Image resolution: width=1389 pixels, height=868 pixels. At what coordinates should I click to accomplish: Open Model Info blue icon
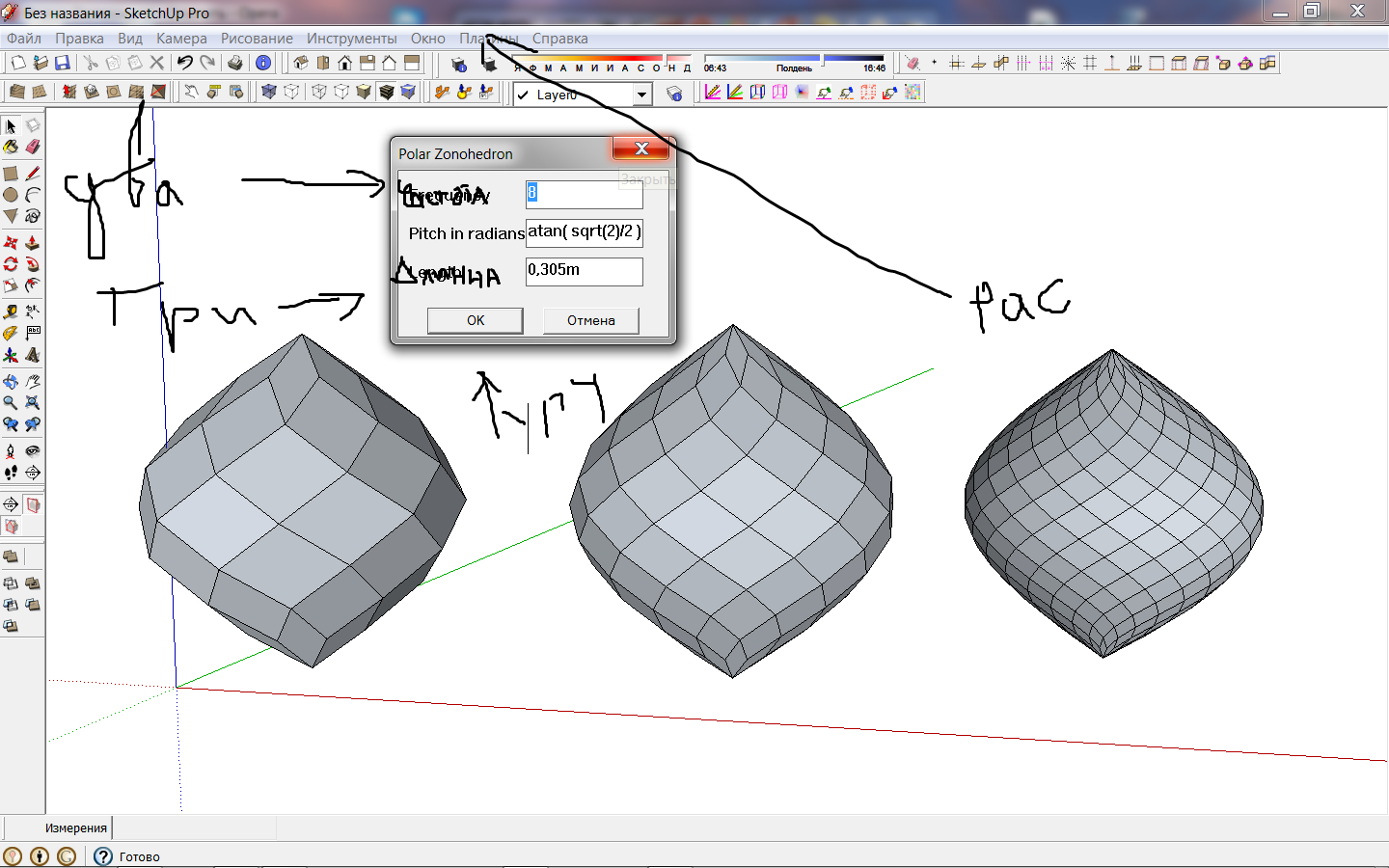pyautogui.click(x=263, y=63)
